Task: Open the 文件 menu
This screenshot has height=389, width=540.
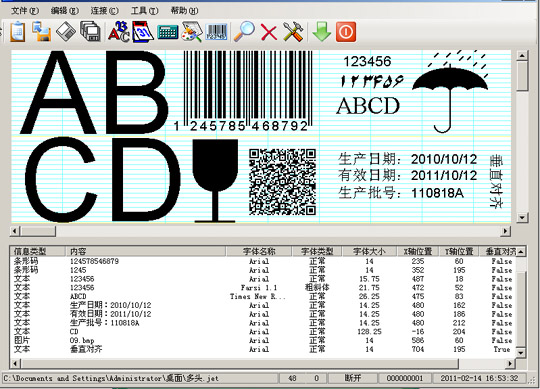Action: 24,11
